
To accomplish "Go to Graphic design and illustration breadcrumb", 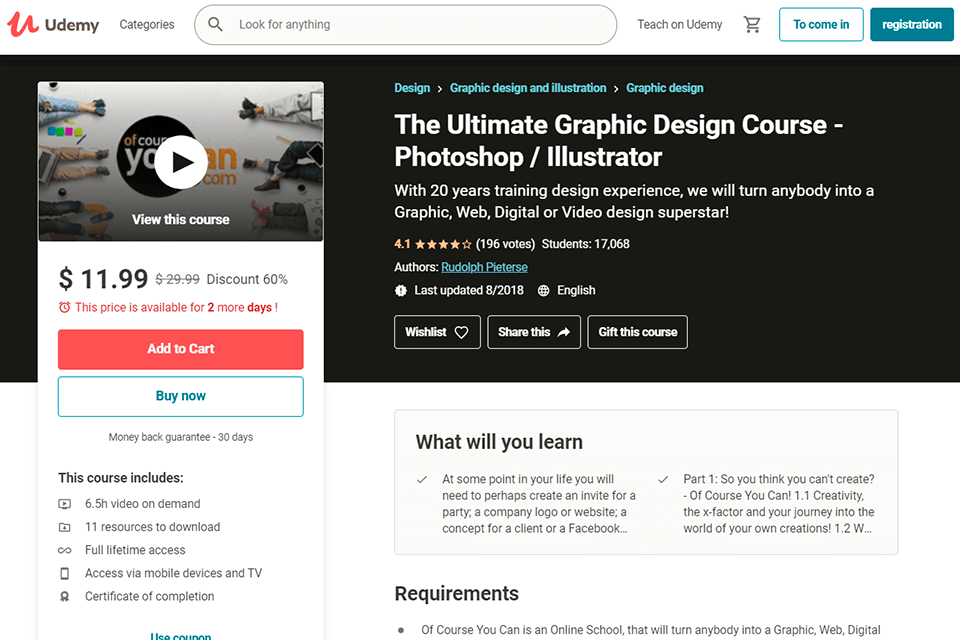I will tap(528, 88).
